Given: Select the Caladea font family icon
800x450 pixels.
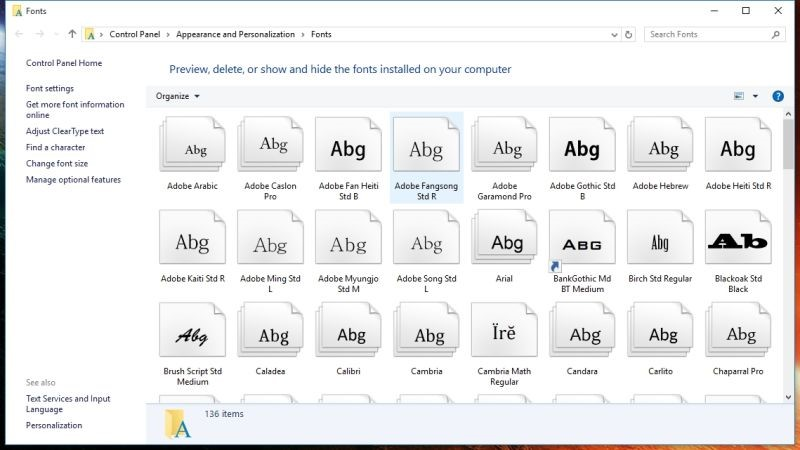Looking at the screenshot, I should [x=270, y=330].
